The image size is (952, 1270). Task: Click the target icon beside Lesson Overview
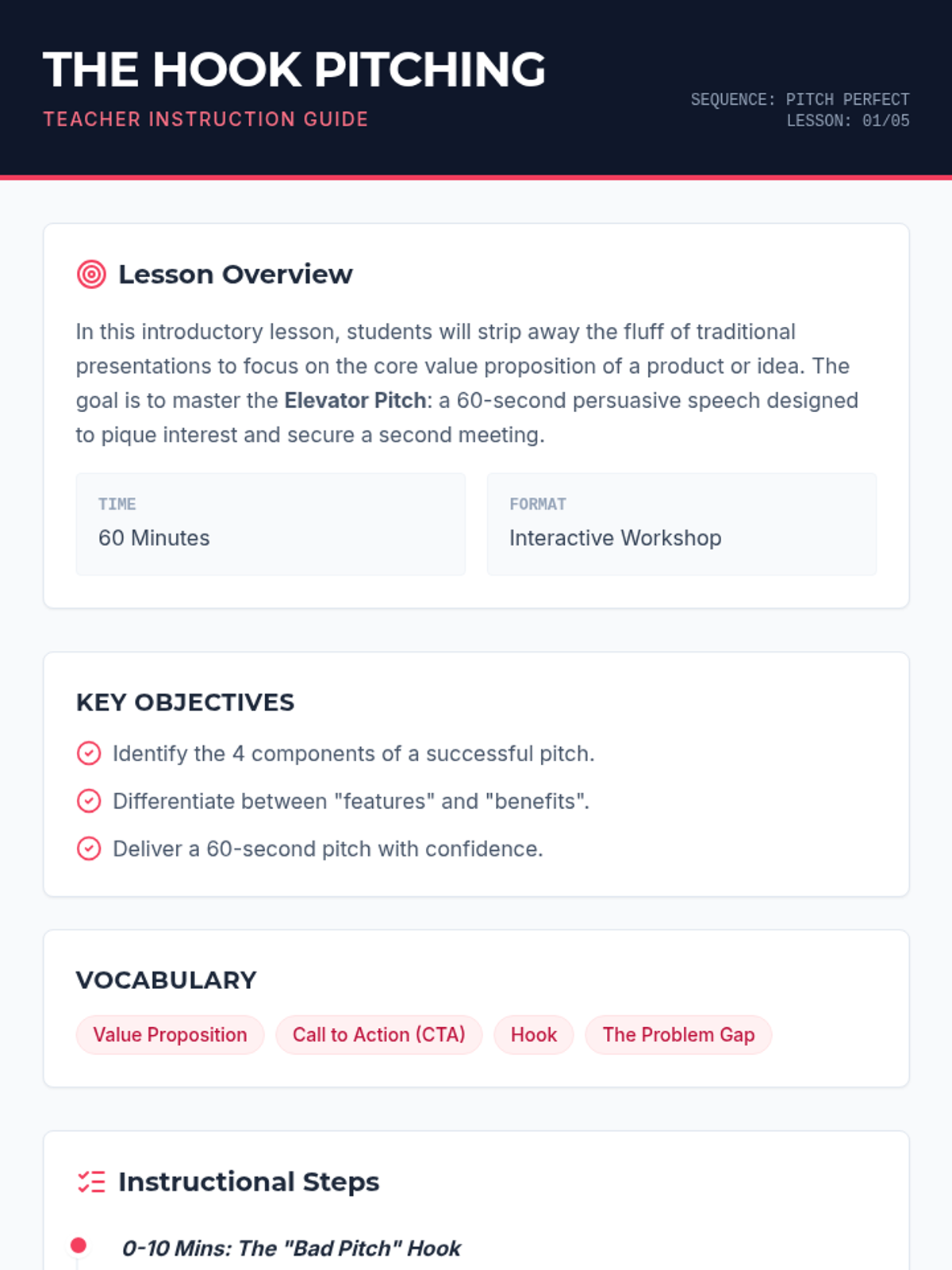click(91, 274)
